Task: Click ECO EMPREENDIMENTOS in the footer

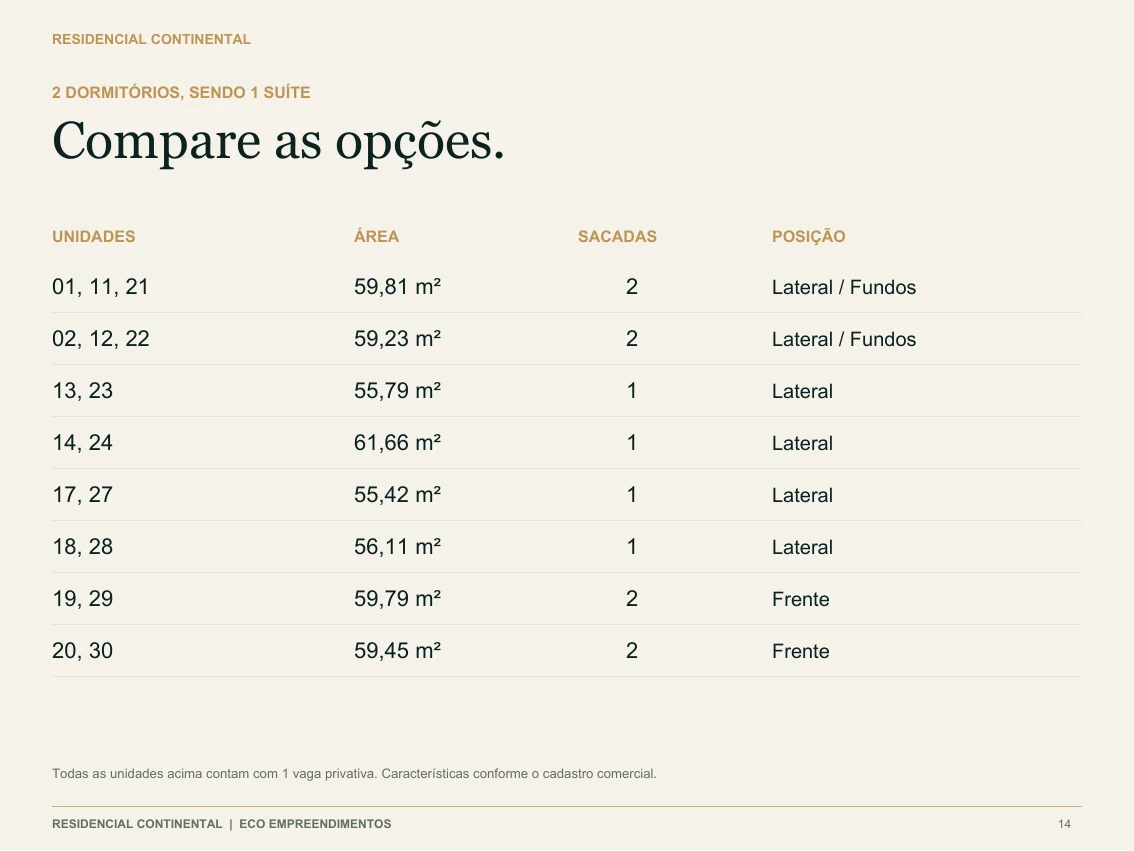Action: [x=315, y=824]
